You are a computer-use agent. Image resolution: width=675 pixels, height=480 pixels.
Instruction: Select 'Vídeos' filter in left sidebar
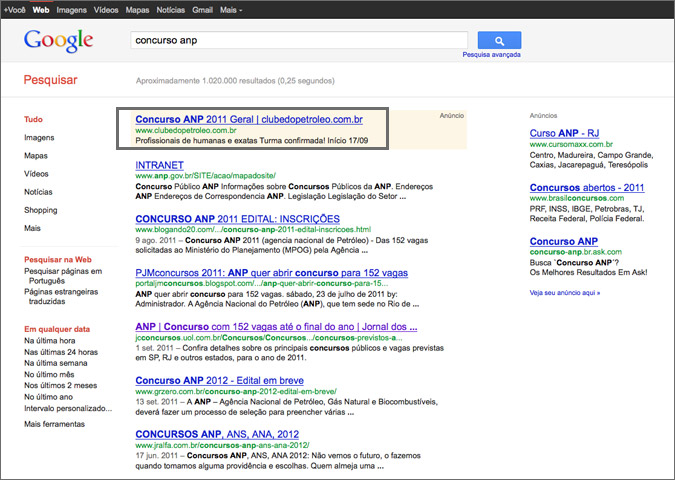click(x=36, y=174)
